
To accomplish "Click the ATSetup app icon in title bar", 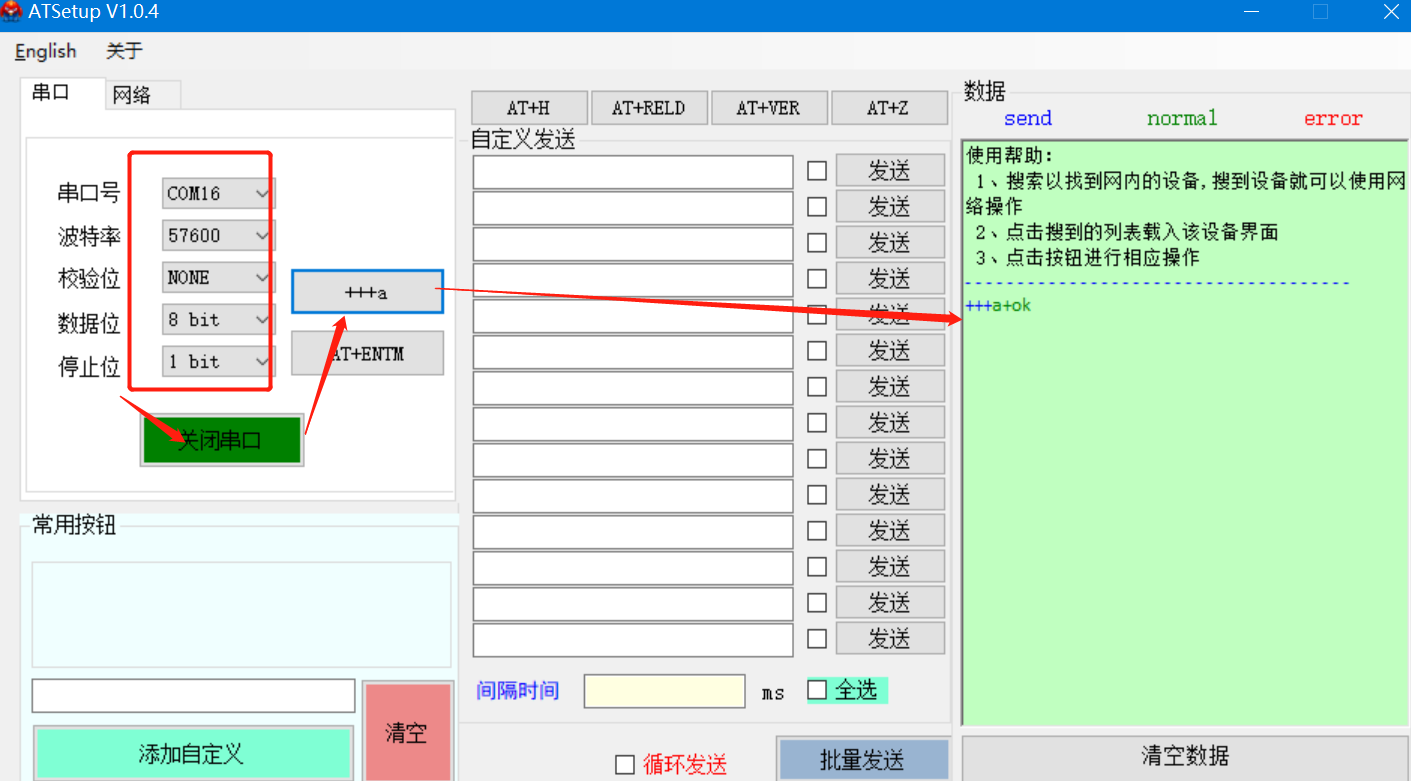I will pyautogui.click(x=13, y=12).
